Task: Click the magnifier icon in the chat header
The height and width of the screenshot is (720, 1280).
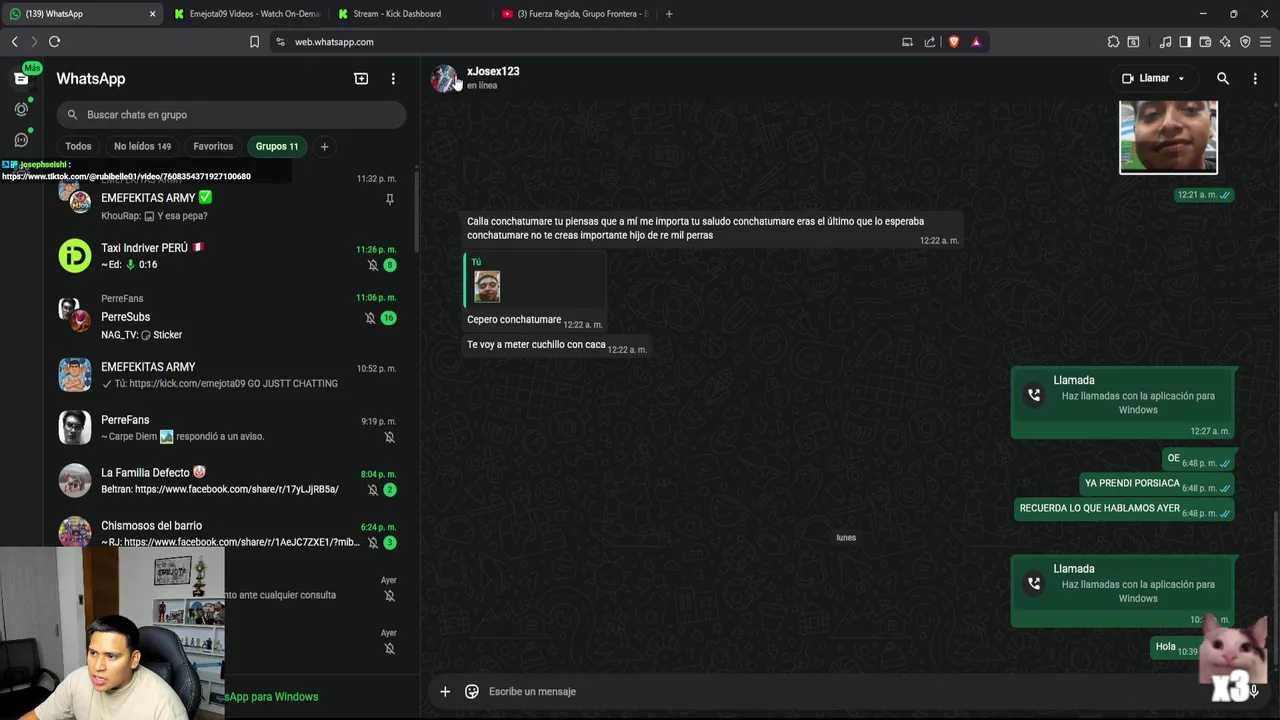Action: [1222, 78]
